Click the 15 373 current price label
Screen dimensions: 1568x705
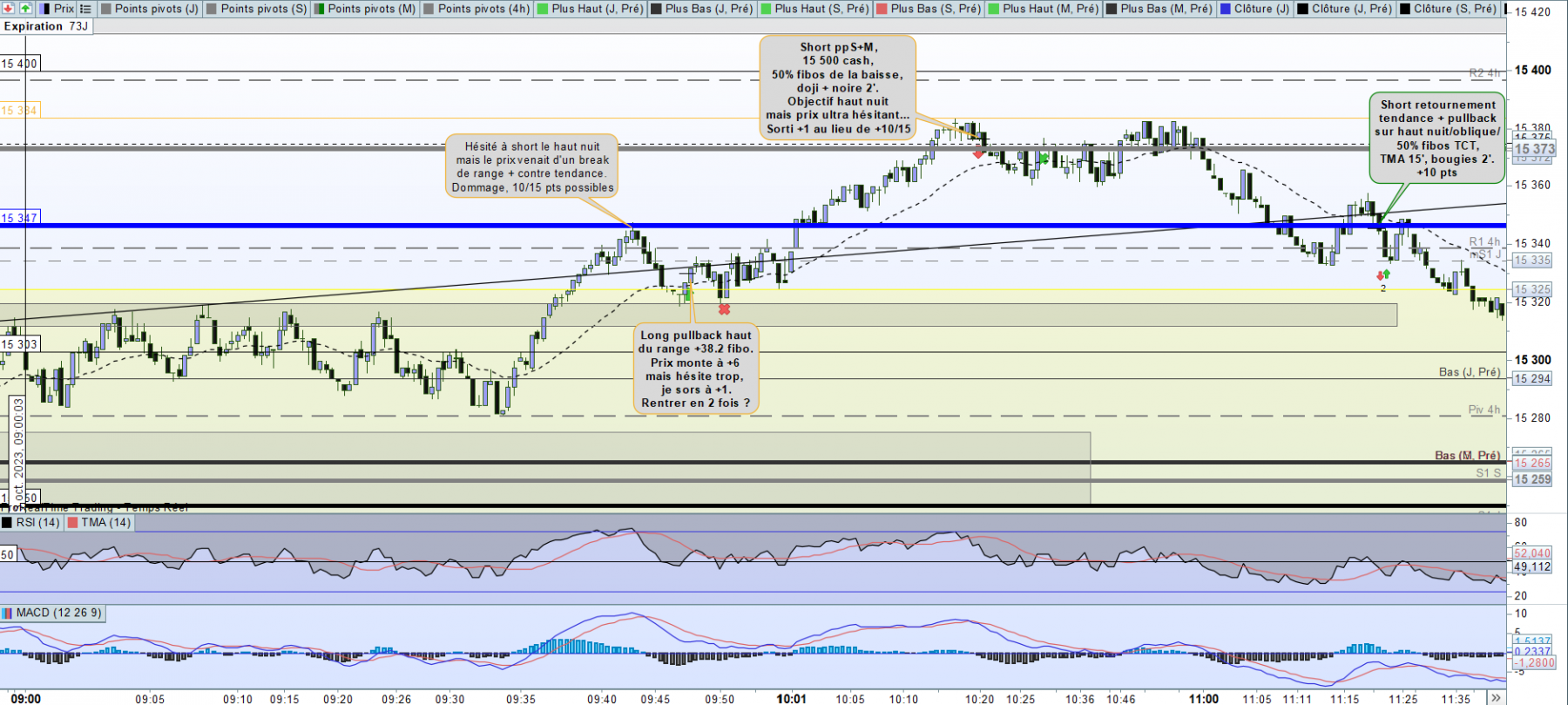(1534, 149)
